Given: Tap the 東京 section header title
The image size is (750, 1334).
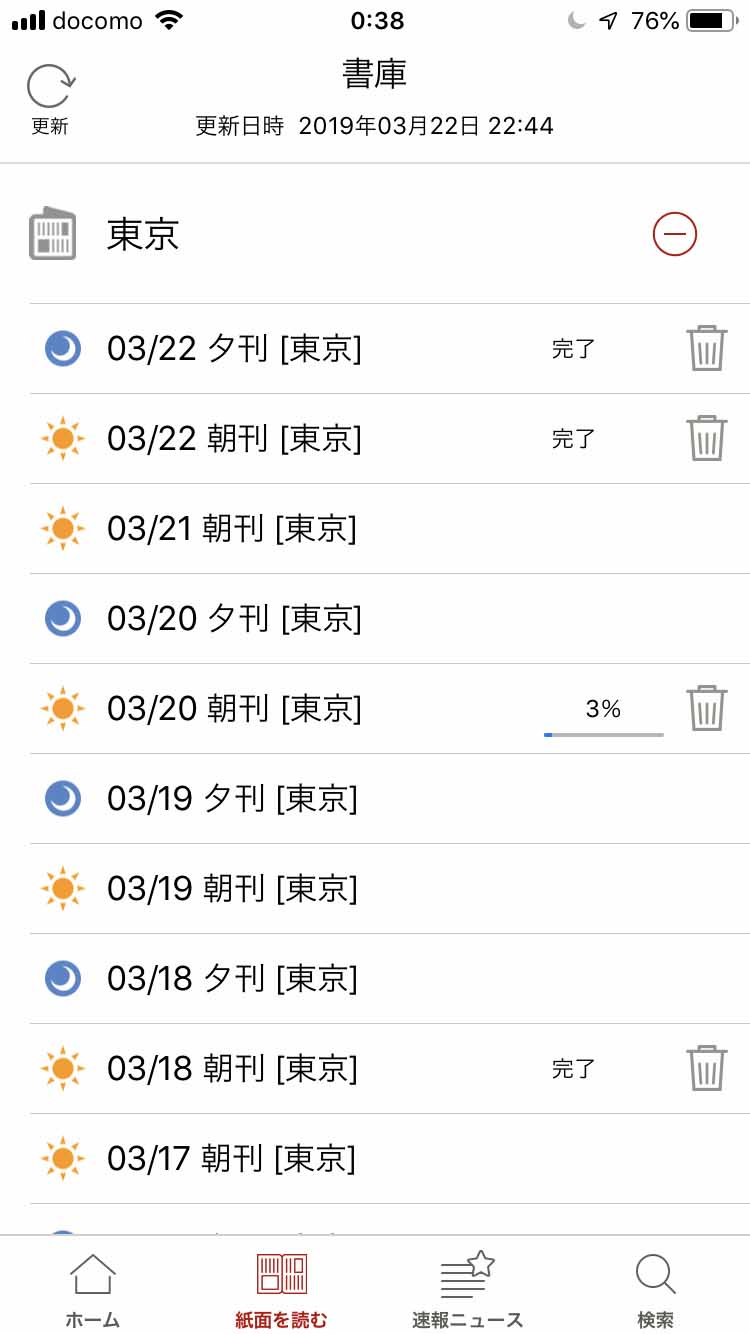Looking at the screenshot, I should (143, 235).
